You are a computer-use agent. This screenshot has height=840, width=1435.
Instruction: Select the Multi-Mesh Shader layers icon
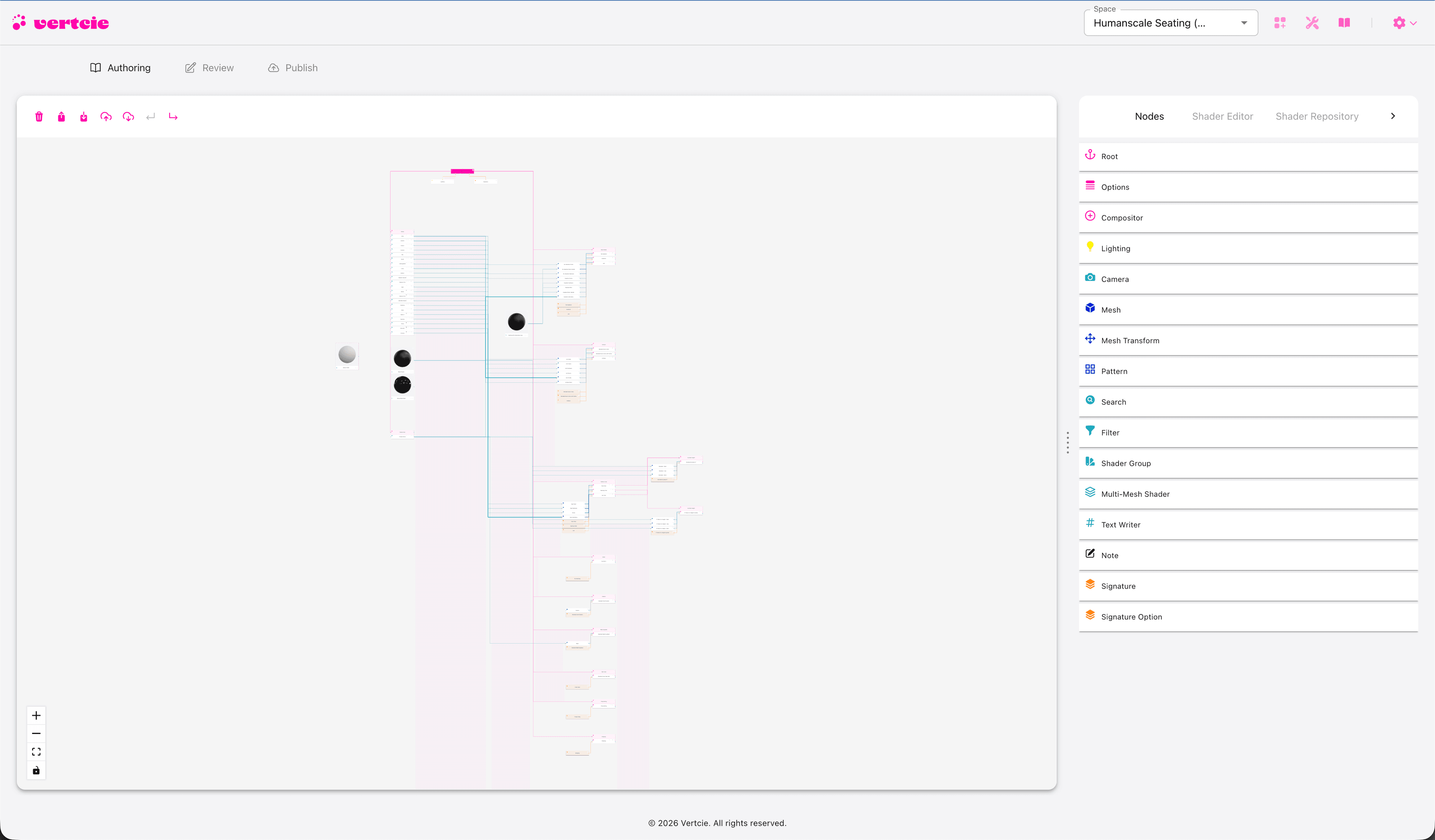1090,493
